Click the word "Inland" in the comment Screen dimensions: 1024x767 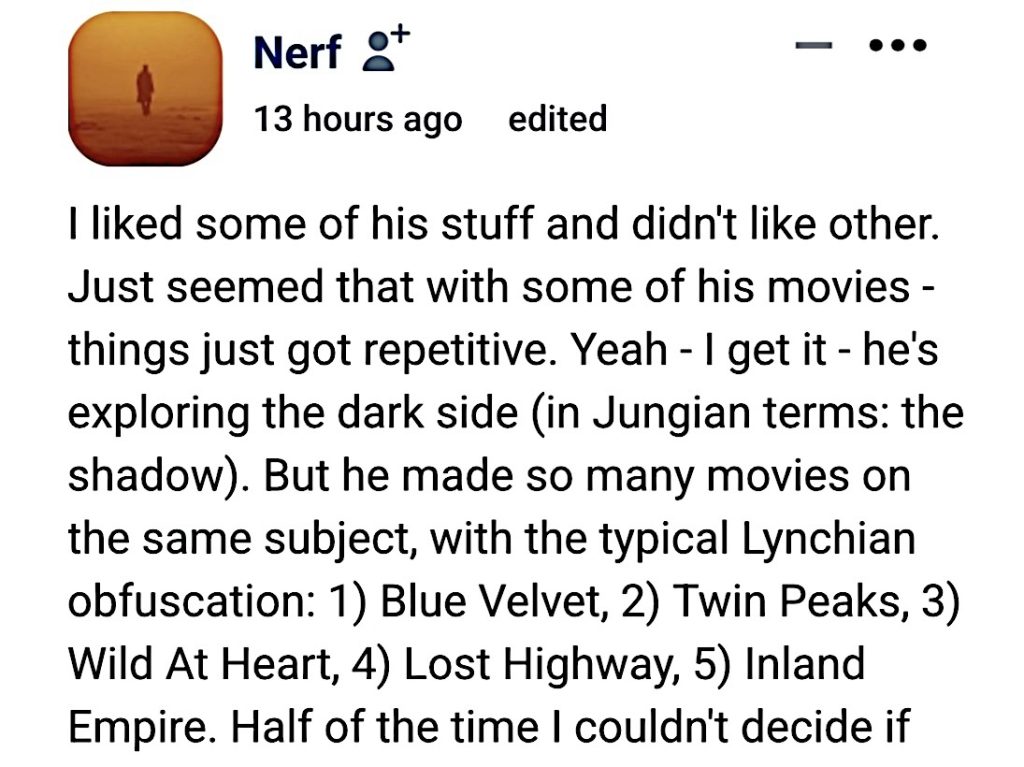pos(805,663)
